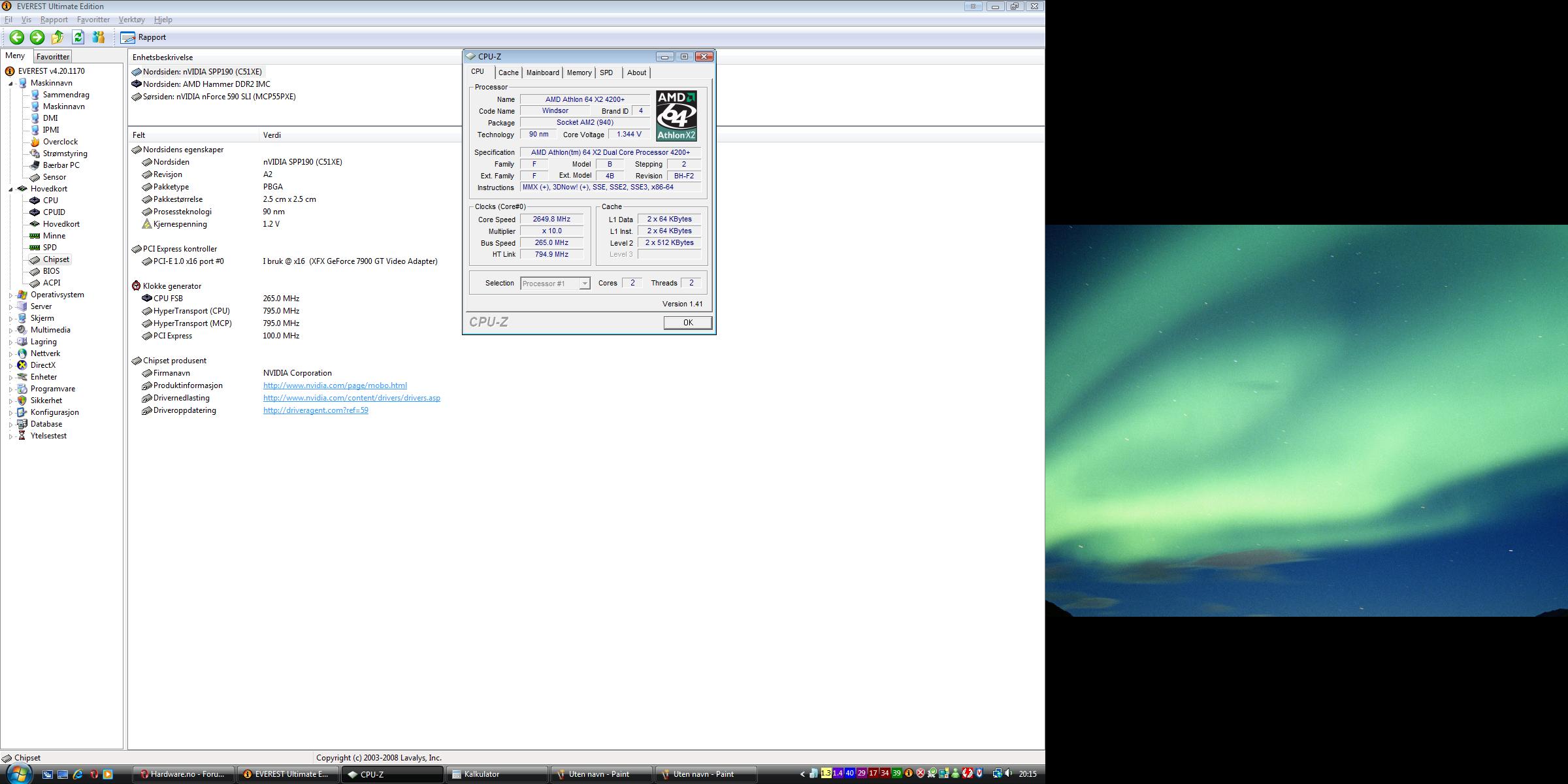Viewport: 1568px width, 784px height.
Task: Go forward with the green right arrow
Action: [37, 37]
